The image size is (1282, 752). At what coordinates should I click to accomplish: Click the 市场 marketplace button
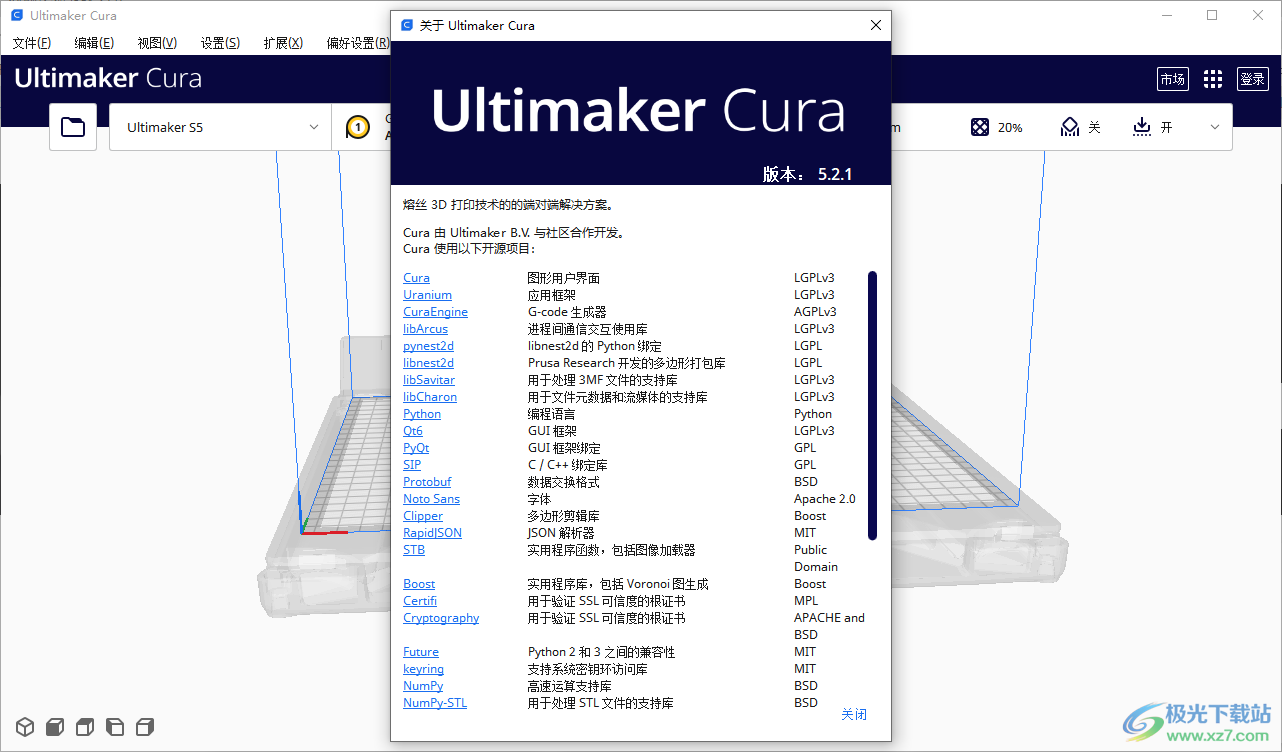pyautogui.click(x=1173, y=79)
